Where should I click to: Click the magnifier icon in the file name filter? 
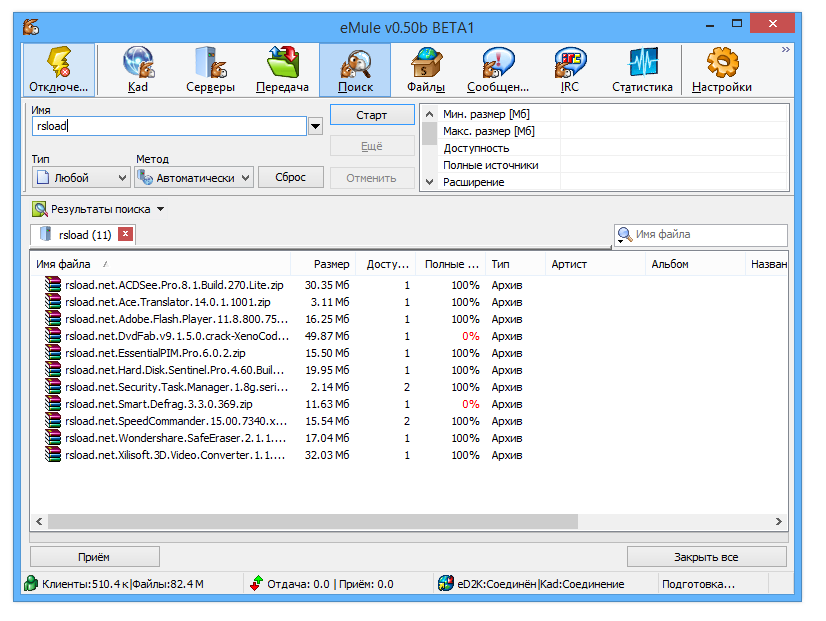[x=625, y=234]
